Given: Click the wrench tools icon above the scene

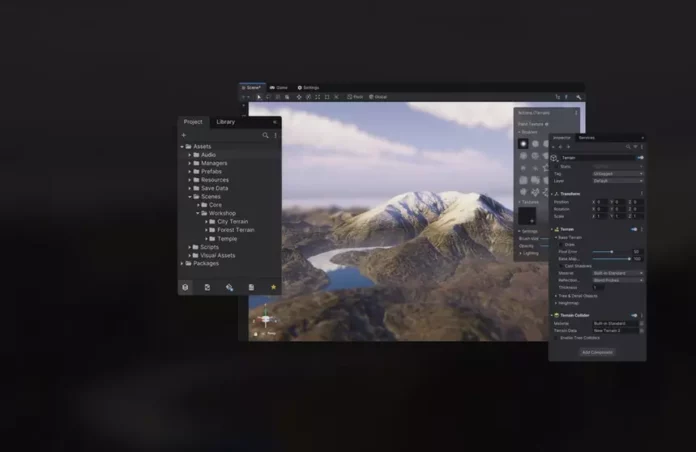Looking at the screenshot, I should [x=579, y=97].
